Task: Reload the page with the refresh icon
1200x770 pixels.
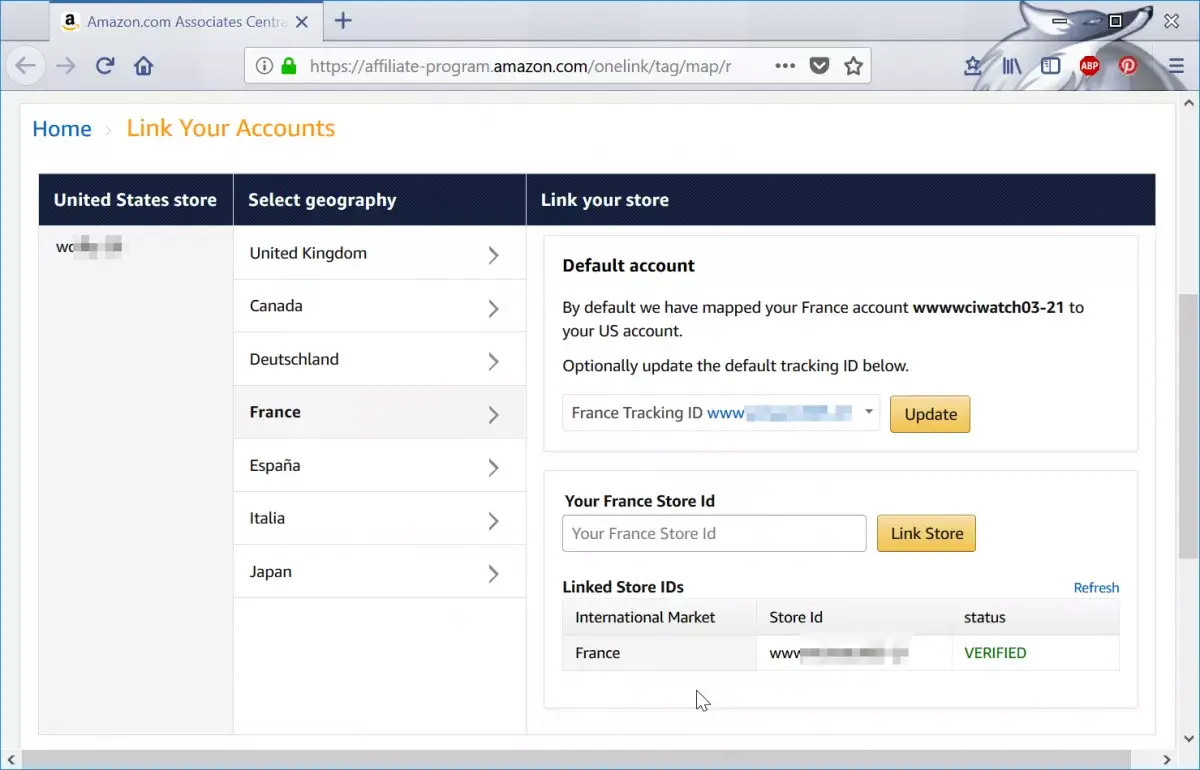Action: point(105,66)
